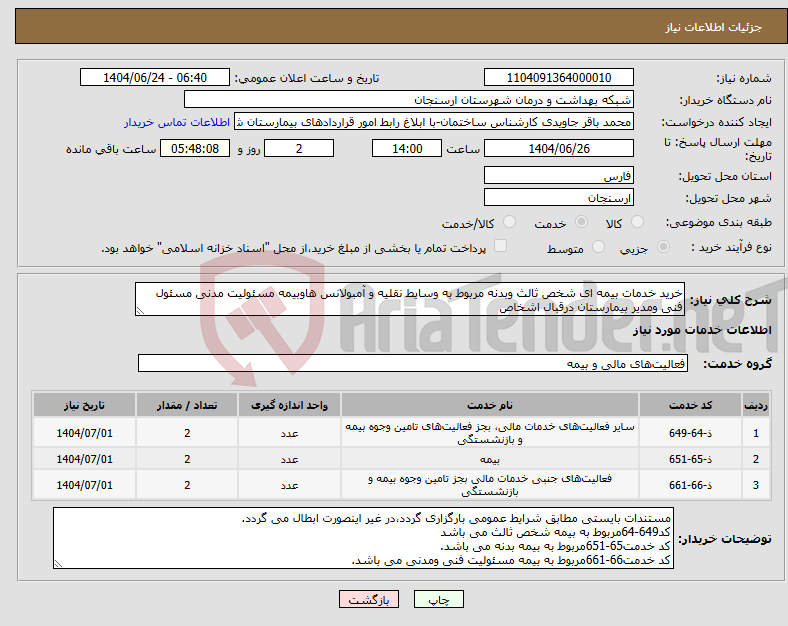Click service group field فعالیت‌های مالی و بیمه

[413, 363]
